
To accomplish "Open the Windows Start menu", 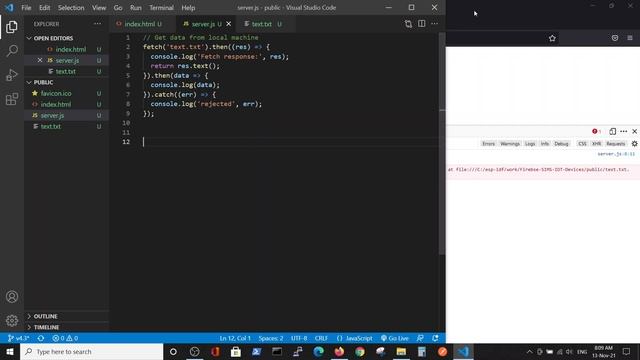I will (10, 351).
